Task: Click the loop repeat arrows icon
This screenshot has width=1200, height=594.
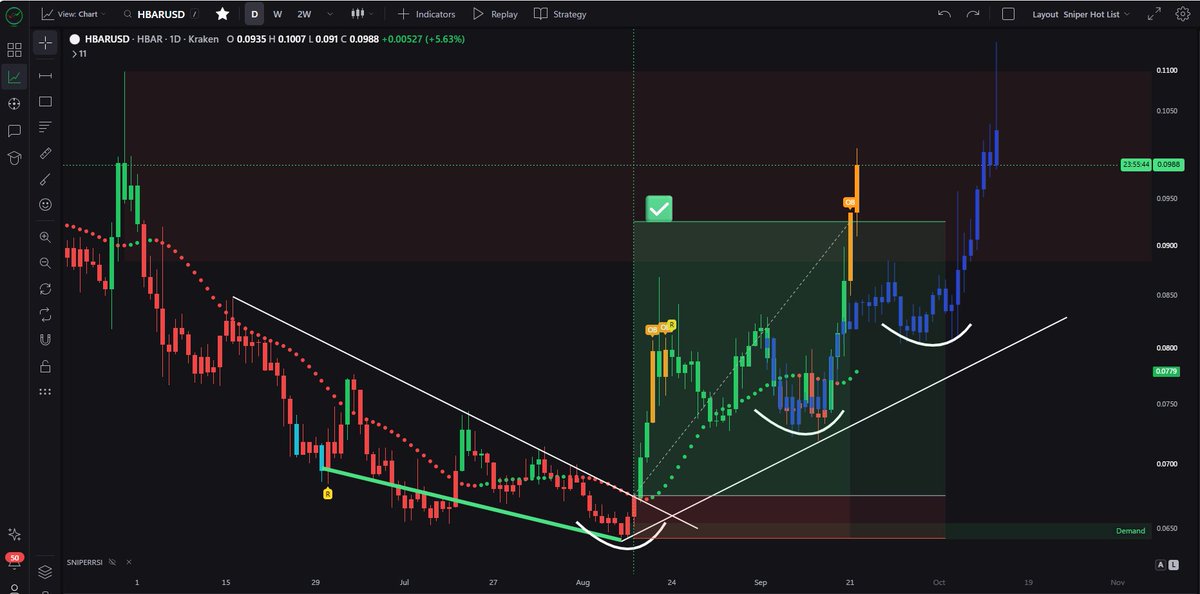Action: coord(45,314)
